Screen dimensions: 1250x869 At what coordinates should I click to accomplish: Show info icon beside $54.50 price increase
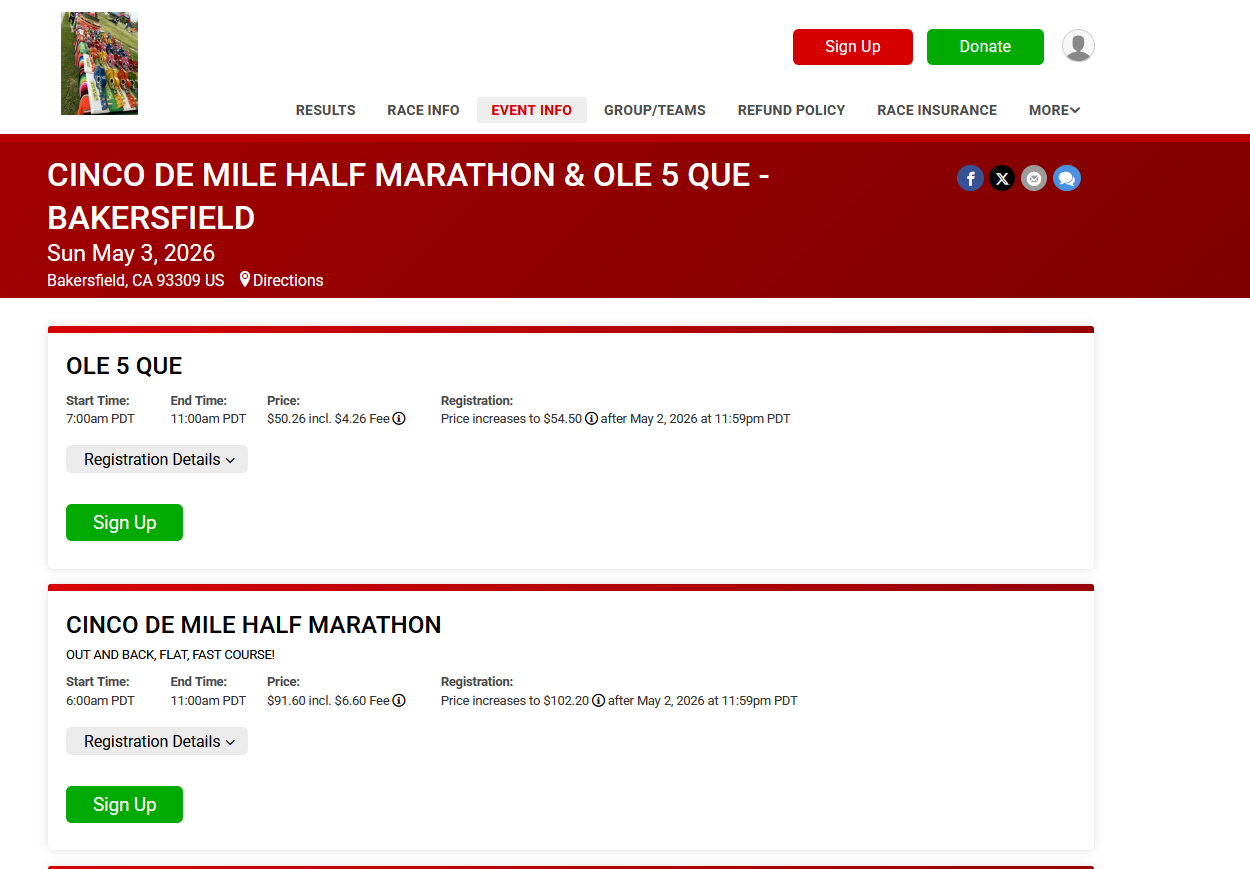coord(591,419)
